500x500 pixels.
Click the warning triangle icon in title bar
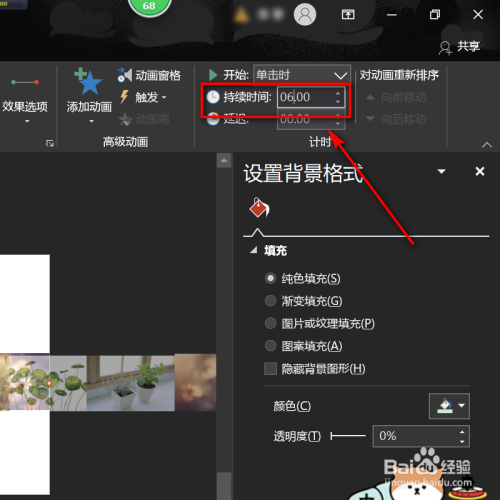[242, 15]
